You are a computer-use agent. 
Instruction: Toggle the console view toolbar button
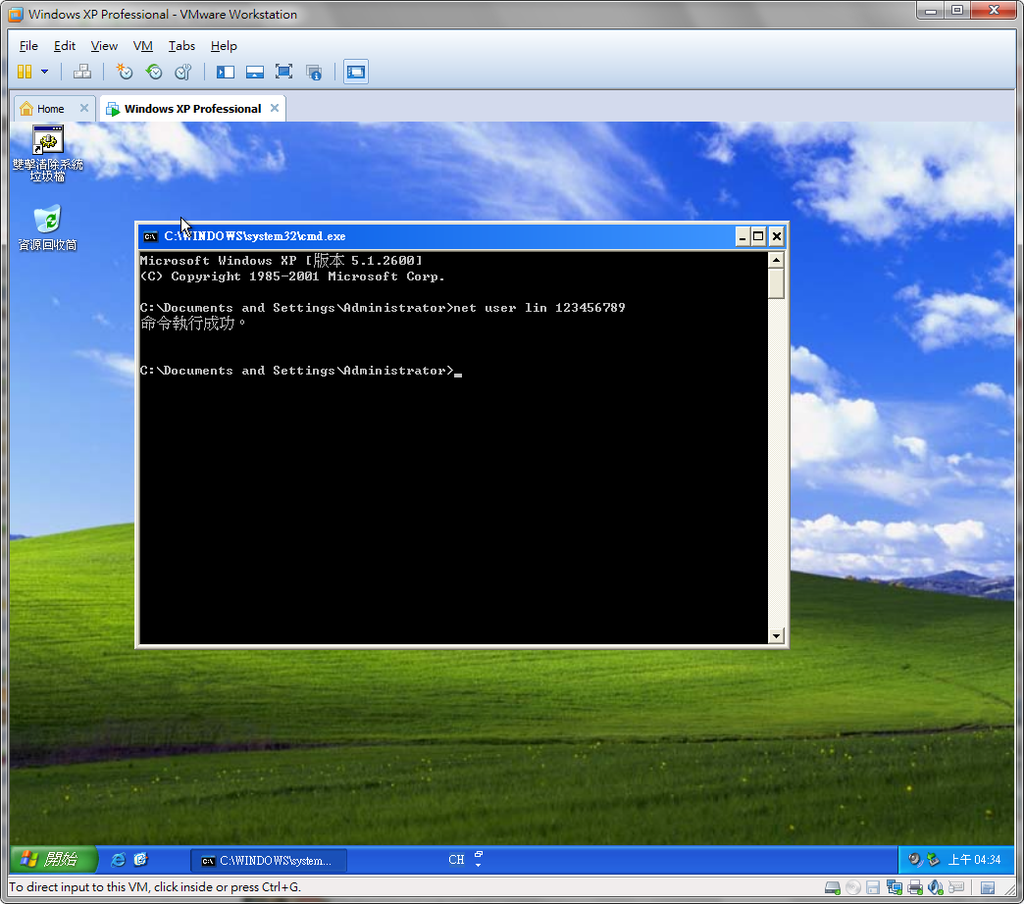(356, 72)
